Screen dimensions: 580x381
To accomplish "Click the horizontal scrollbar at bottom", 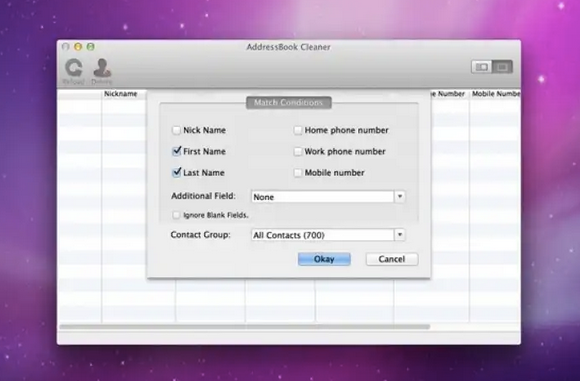I will (245, 327).
